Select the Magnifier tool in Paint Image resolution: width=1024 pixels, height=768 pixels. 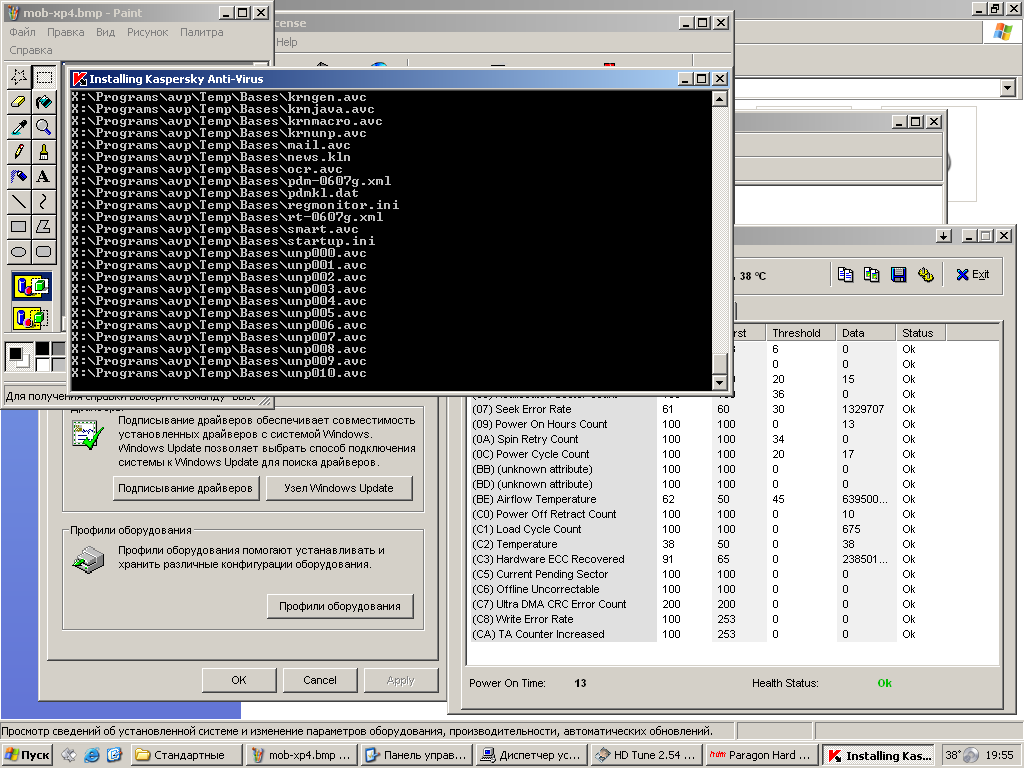(44, 127)
